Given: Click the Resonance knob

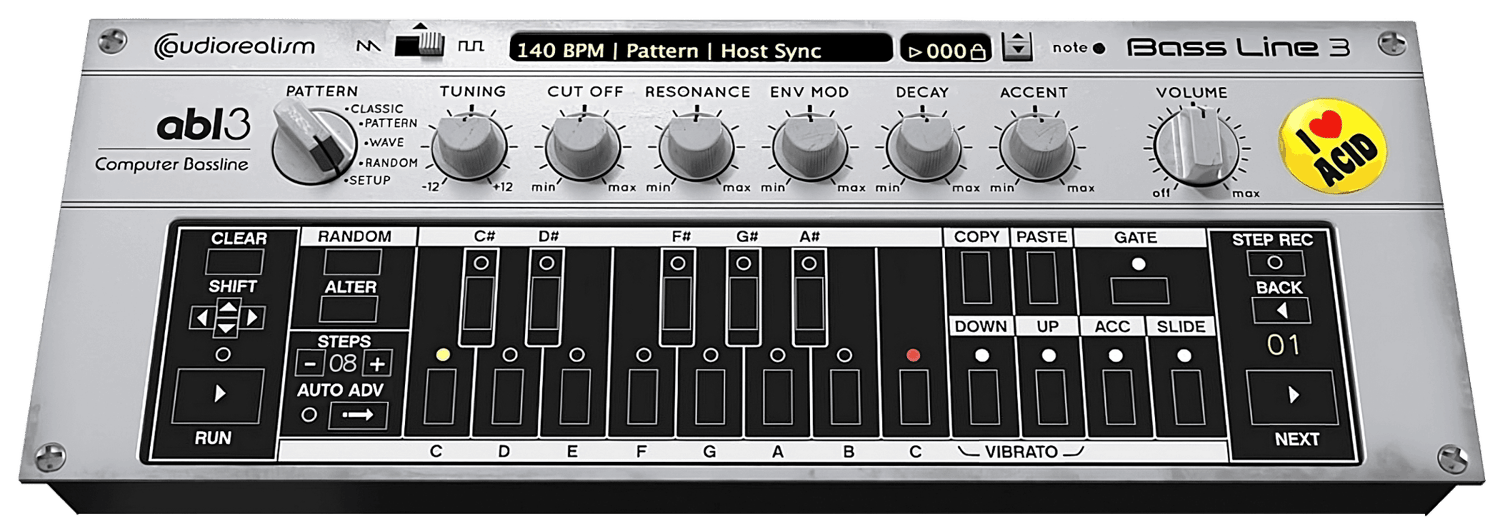Looking at the screenshot, I should pyautogui.click(x=695, y=146).
